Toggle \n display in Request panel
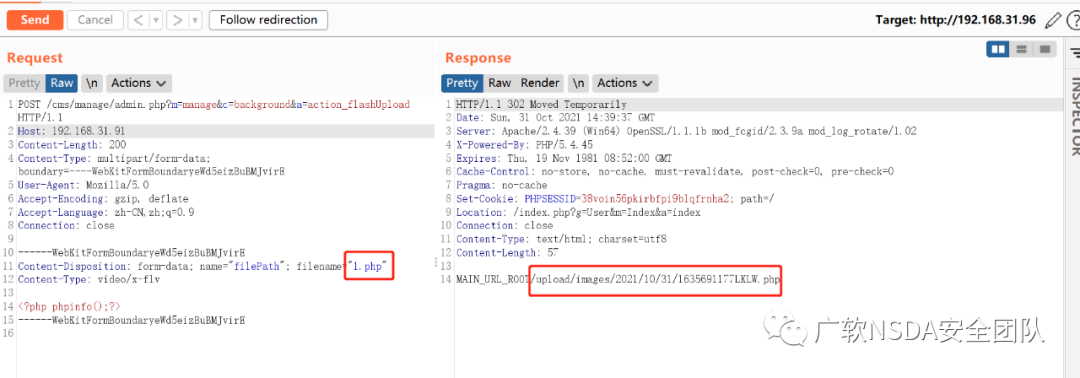Screen dimensions: 1080x378 click(x=91, y=83)
